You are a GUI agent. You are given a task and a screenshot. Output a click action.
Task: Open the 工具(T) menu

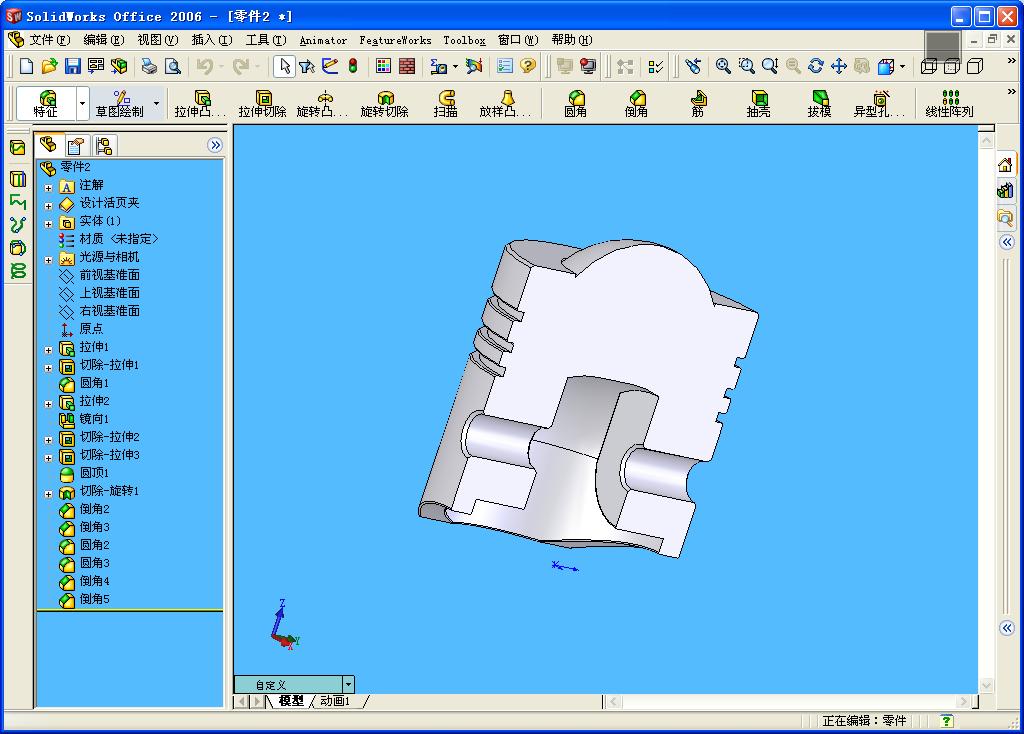pyautogui.click(x=266, y=40)
